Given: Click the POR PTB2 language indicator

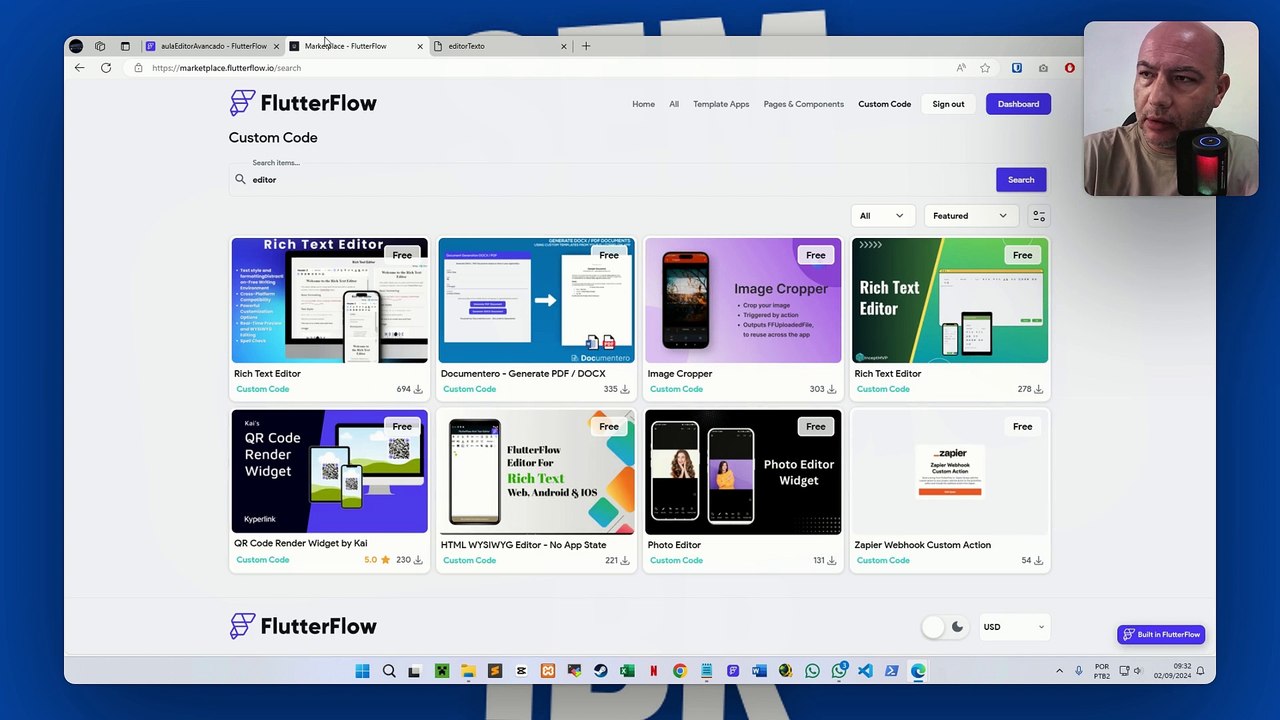Looking at the screenshot, I should click(x=1101, y=671).
